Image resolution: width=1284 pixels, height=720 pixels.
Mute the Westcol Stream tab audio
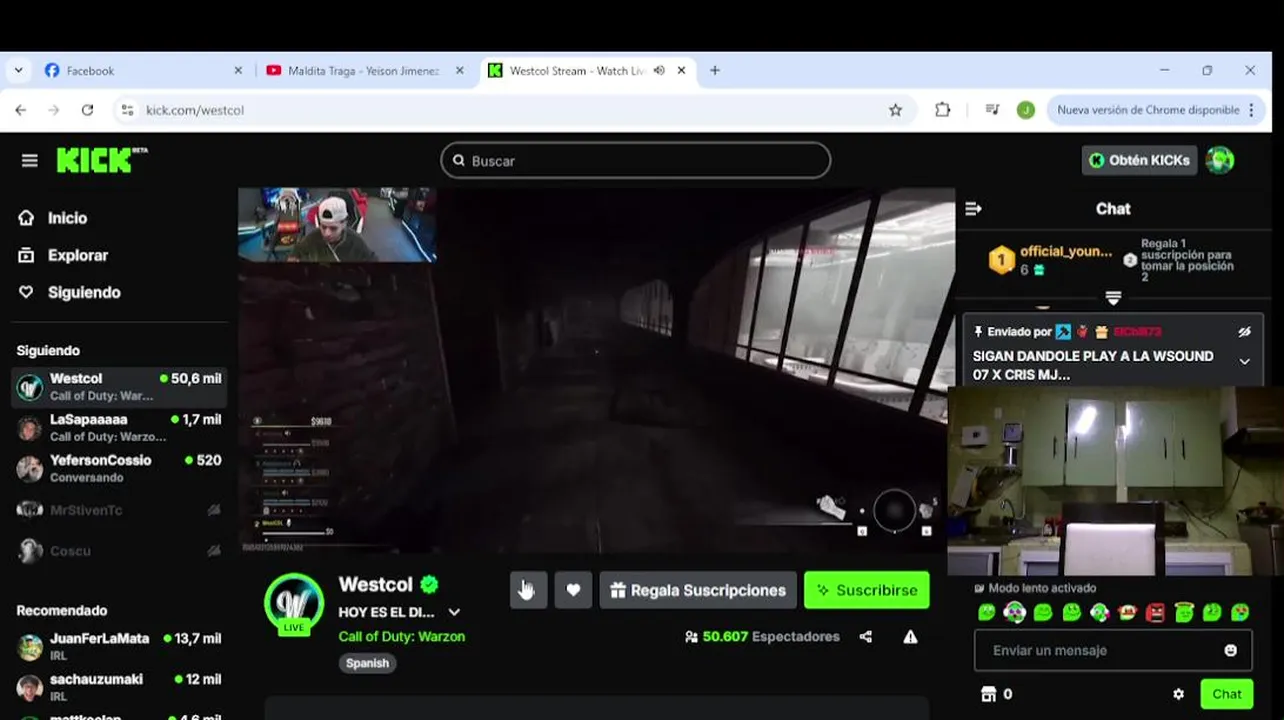coord(659,71)
